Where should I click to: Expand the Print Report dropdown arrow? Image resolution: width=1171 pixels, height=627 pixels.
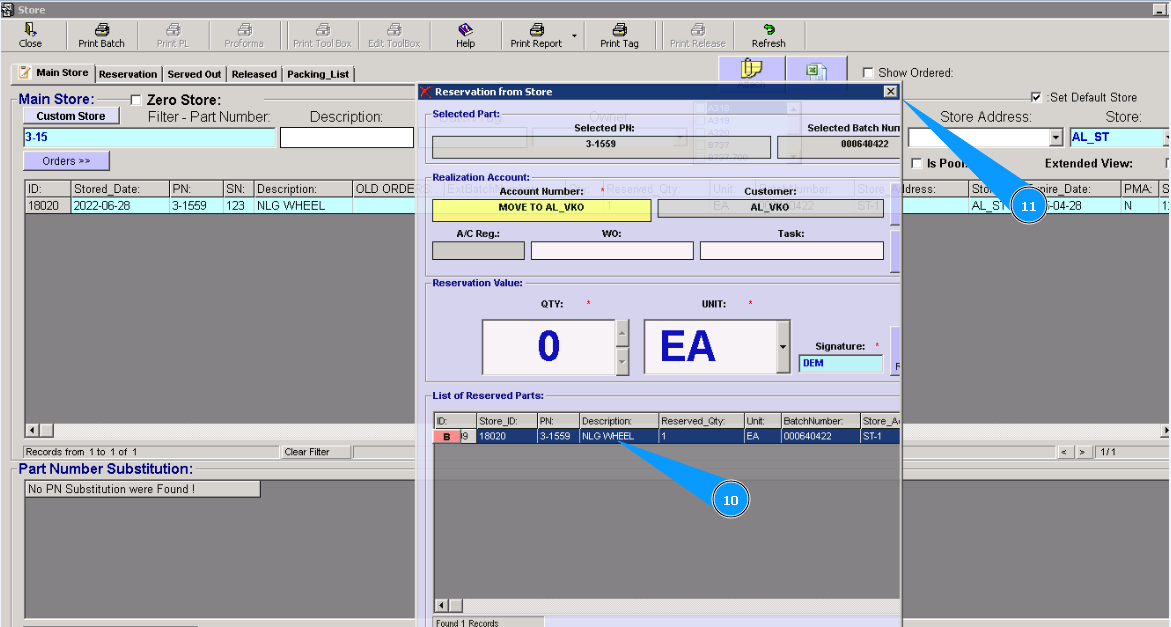575,37
